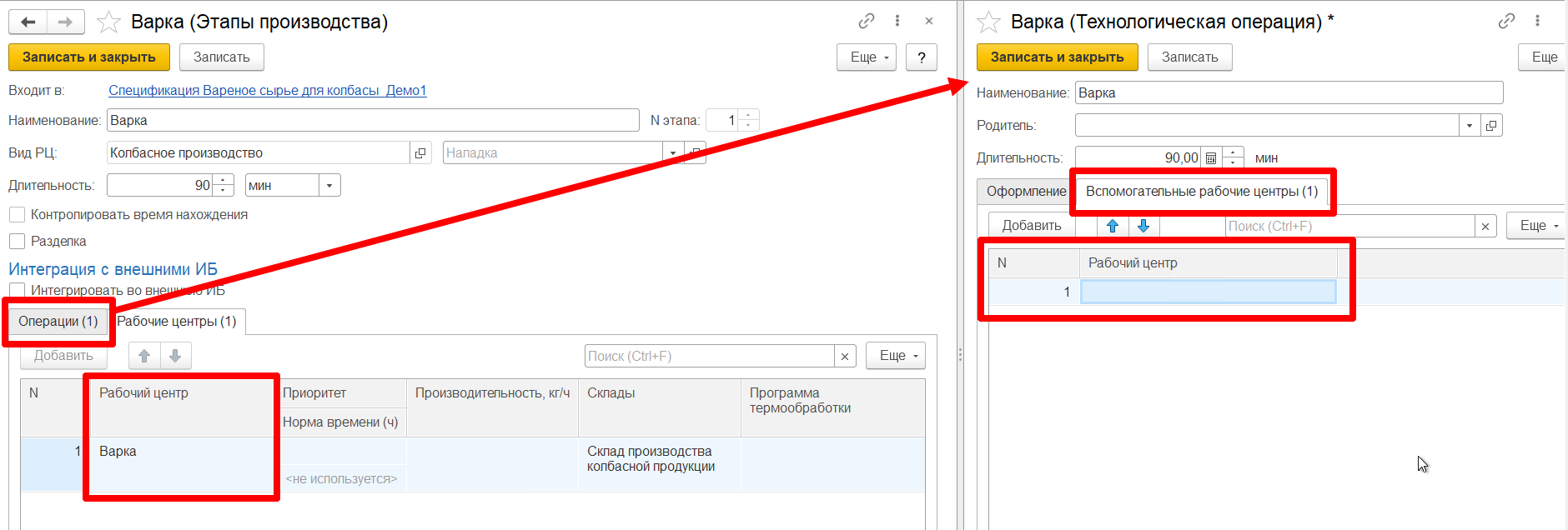This screenshot has height=530, width=1568.
Task: Open the Родитель dropdown list
Action: point(1469,126)
